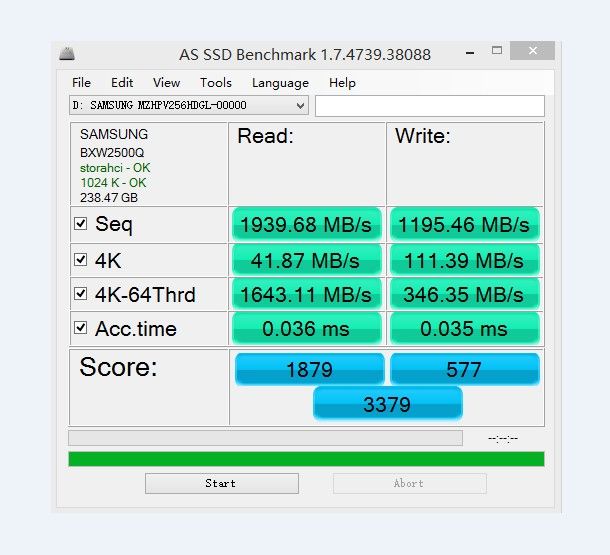Open the Tools menu
This screenshot has width=610, height=555.
tap(215, 83)
